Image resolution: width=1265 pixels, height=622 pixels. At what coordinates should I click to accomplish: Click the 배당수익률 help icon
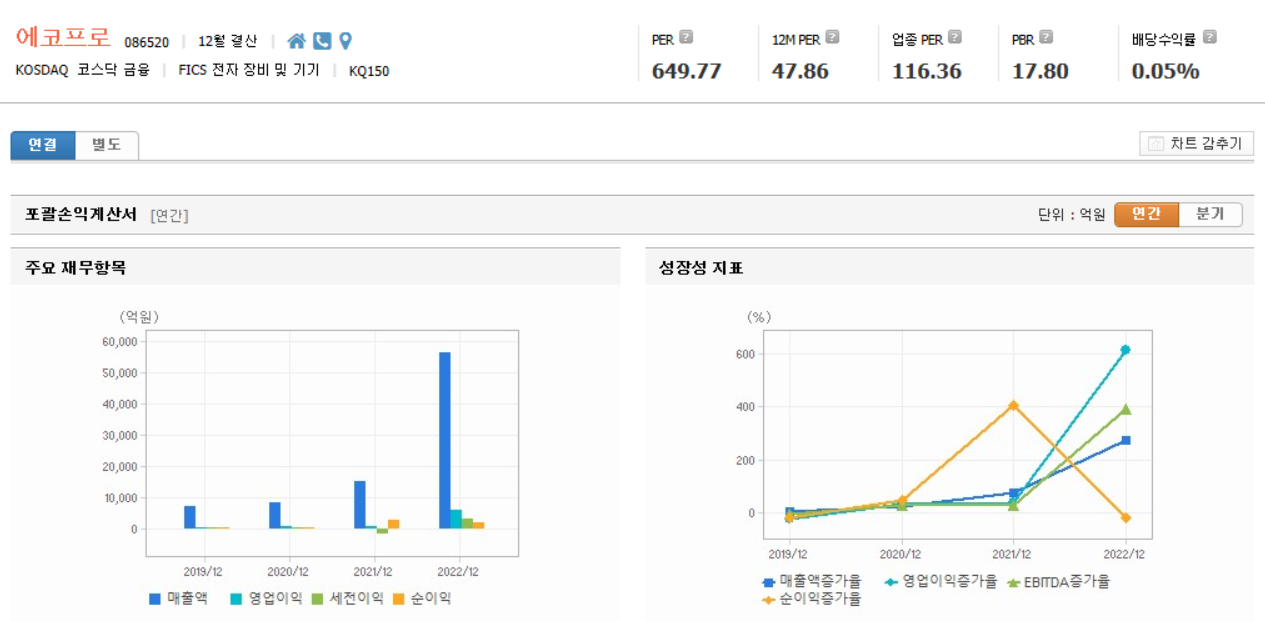click(1209, 36)
